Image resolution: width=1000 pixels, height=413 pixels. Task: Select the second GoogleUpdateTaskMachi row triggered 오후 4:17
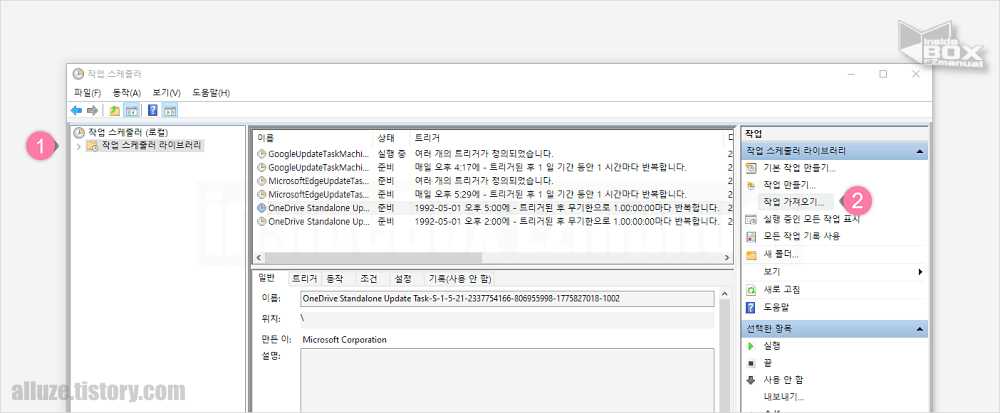click(x=492, y=168)
